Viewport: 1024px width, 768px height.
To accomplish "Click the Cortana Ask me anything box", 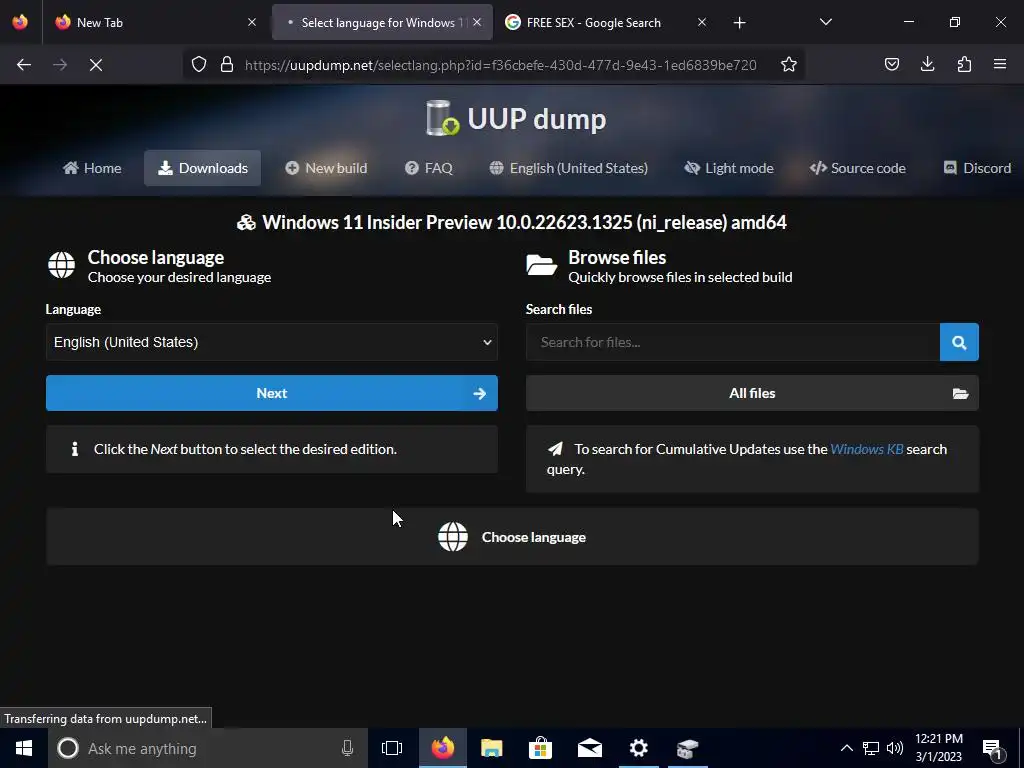I will [210, 748].
